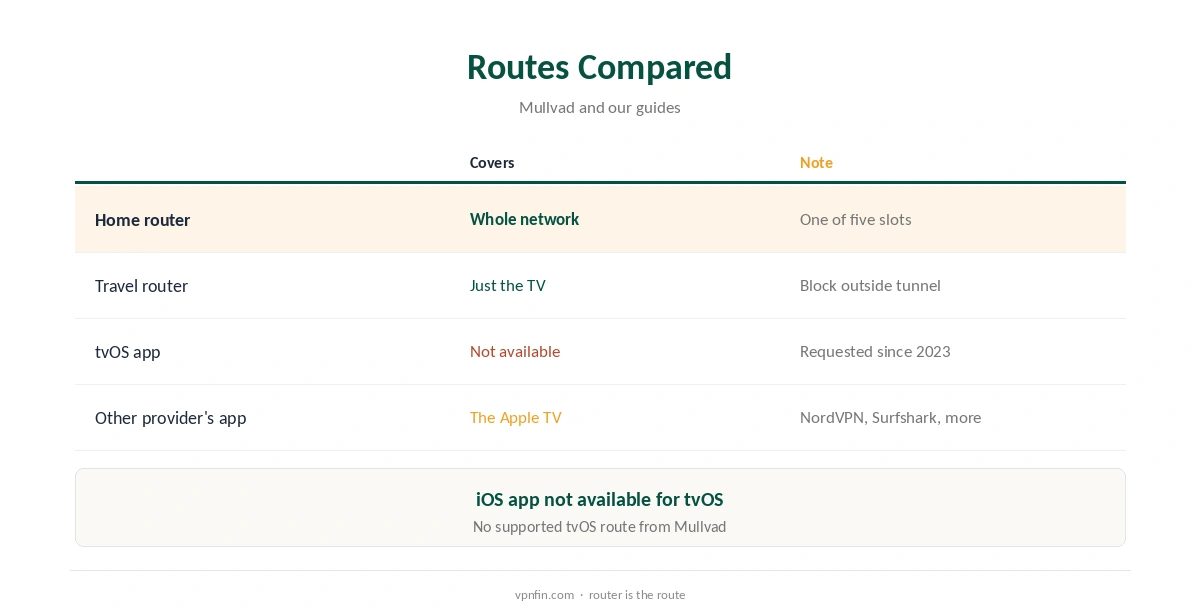
Task: Click the 'Whole network' cell
Action: [524, 219]
